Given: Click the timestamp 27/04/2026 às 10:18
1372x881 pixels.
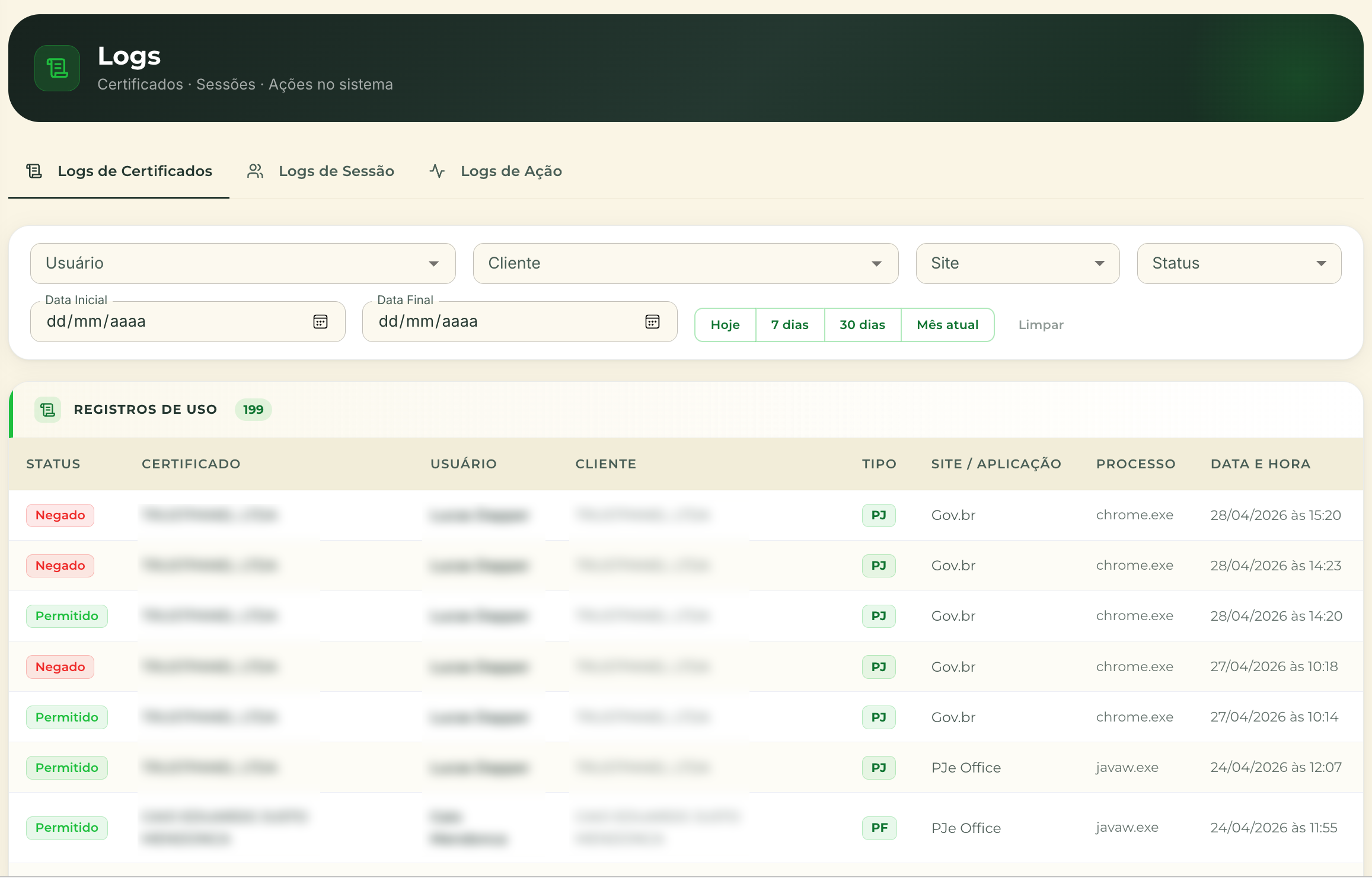Looking at the screenshot, I should click(x=1274, y=666).
